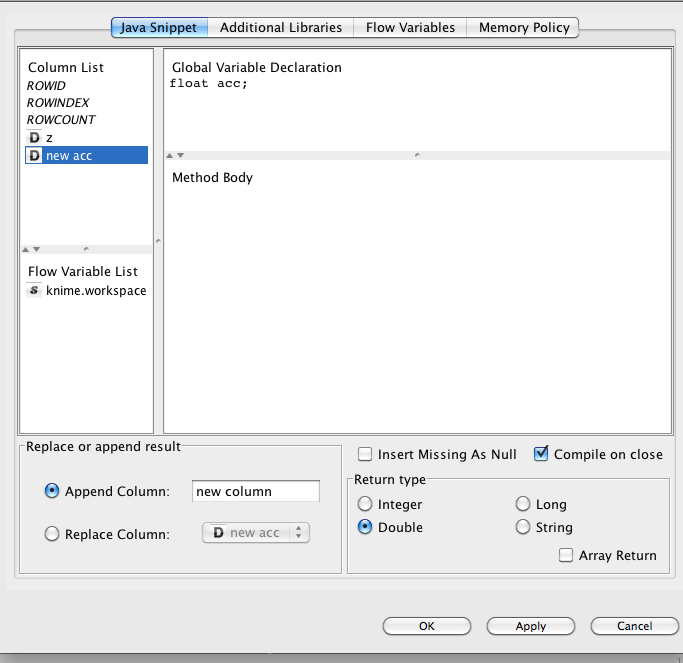Select ROWINDEX in the column list

(x=58, y=102)
